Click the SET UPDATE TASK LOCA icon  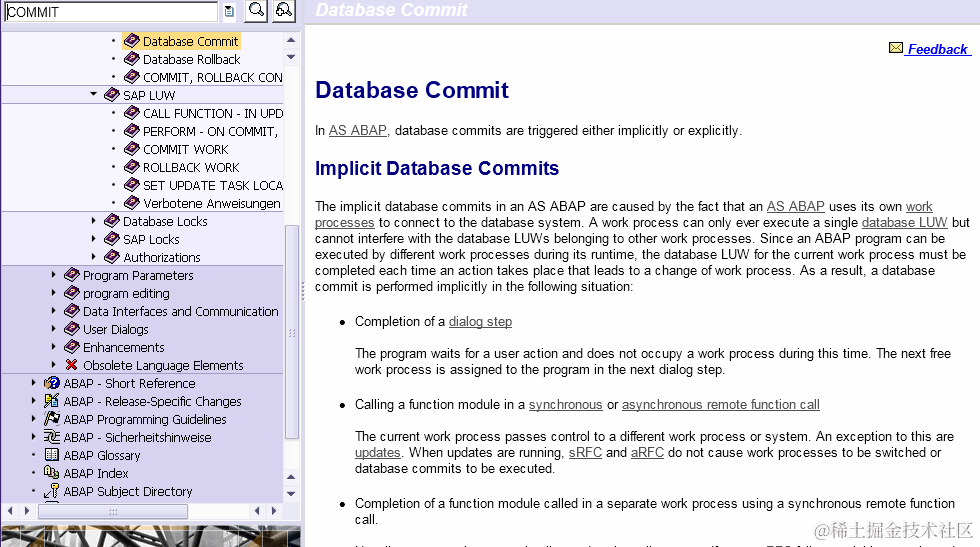point(131,185)
